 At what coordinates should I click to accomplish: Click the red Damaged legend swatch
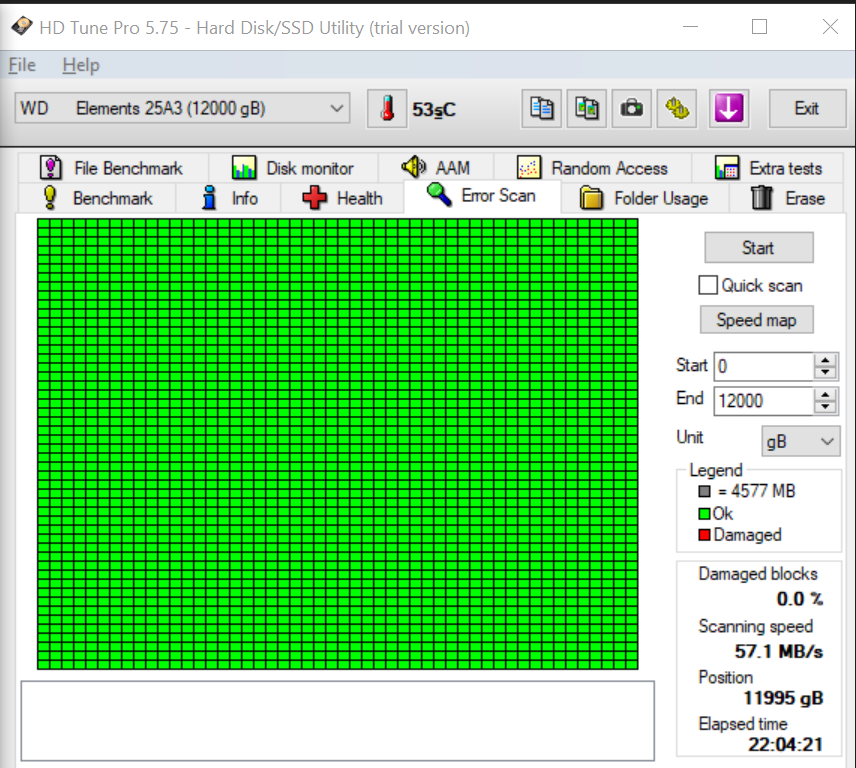(x=705, y=535)
